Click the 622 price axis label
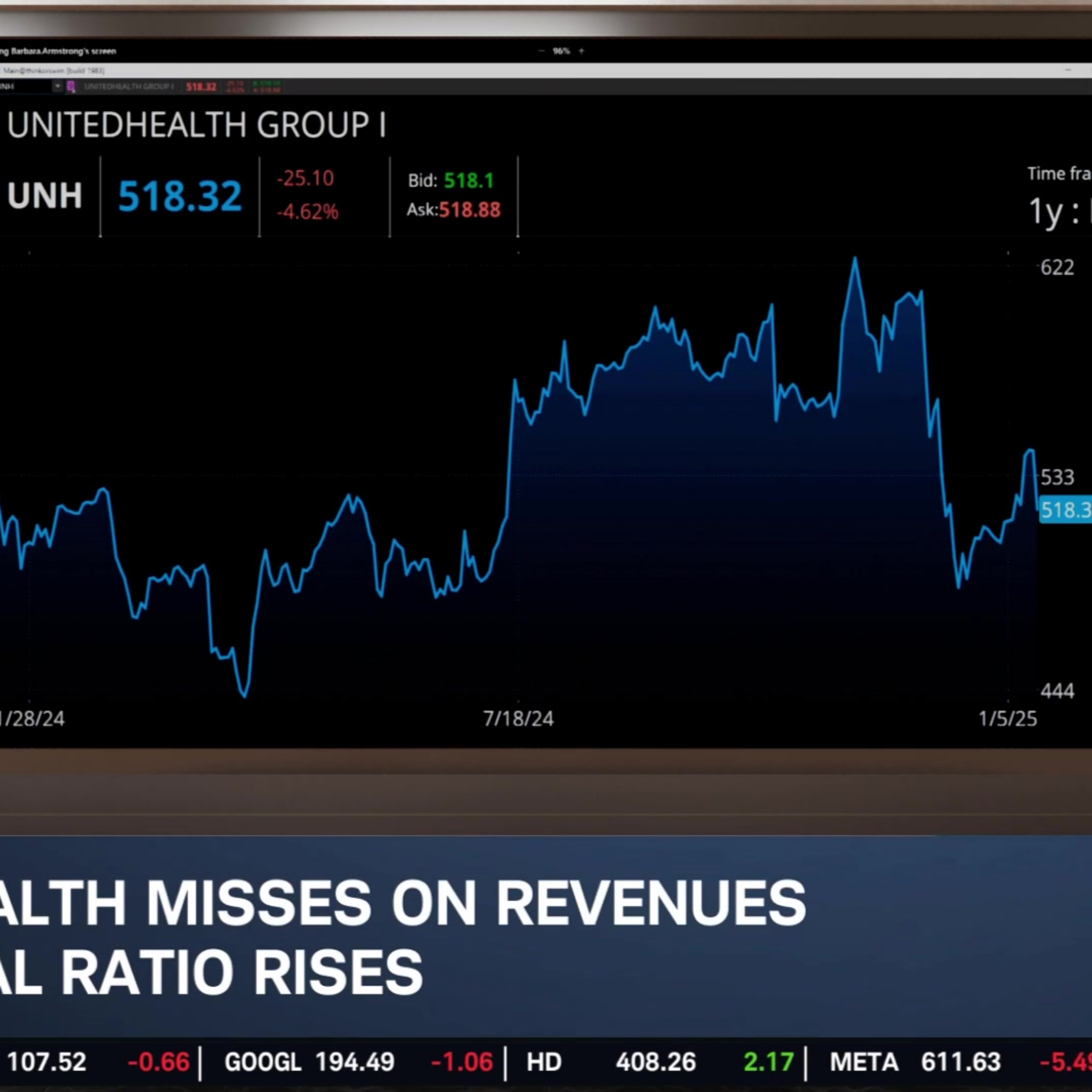Screen dimensions: 1092x1092 coord(1057,267)
